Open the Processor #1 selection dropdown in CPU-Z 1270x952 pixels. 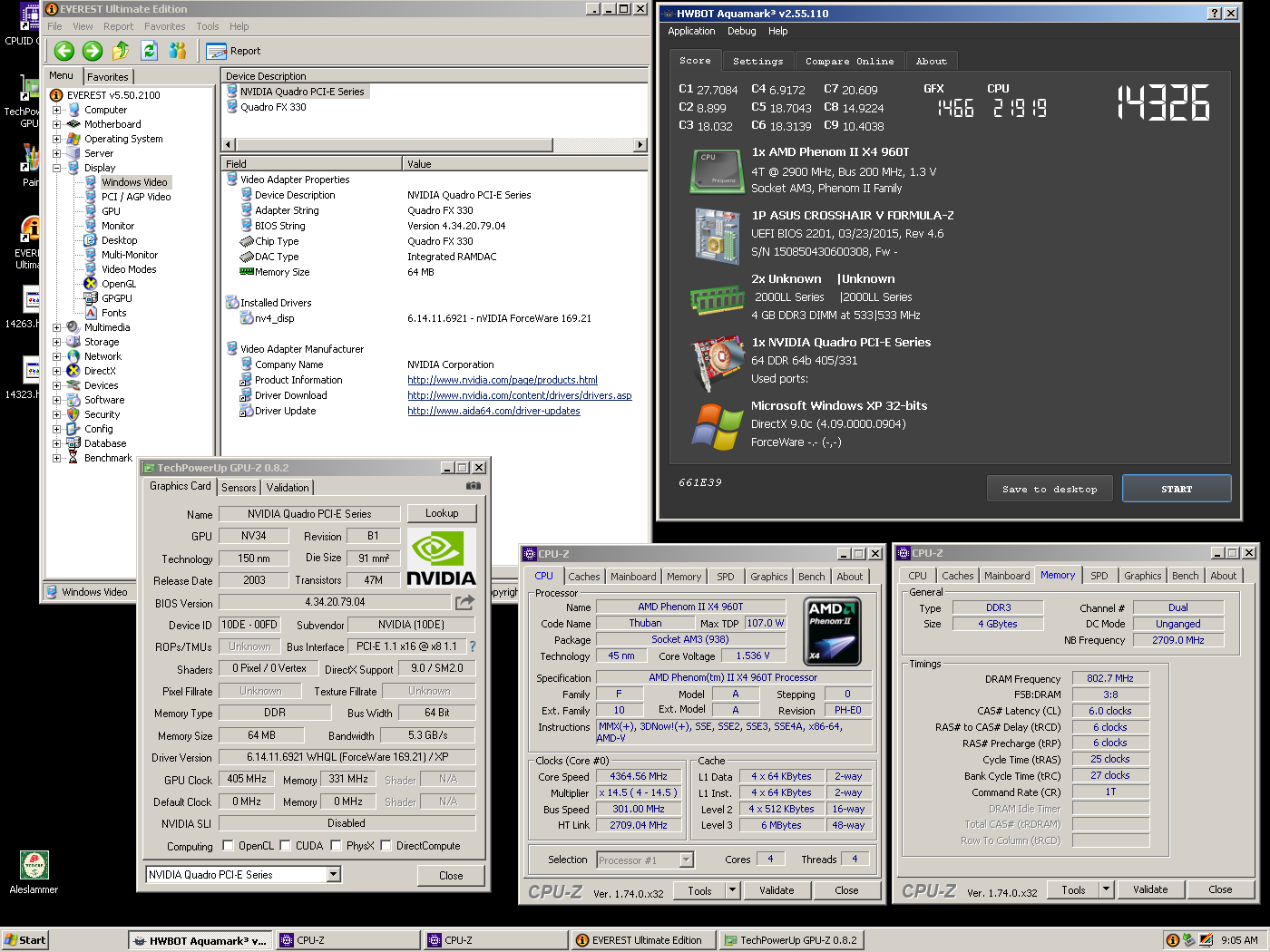coord(686,860)
